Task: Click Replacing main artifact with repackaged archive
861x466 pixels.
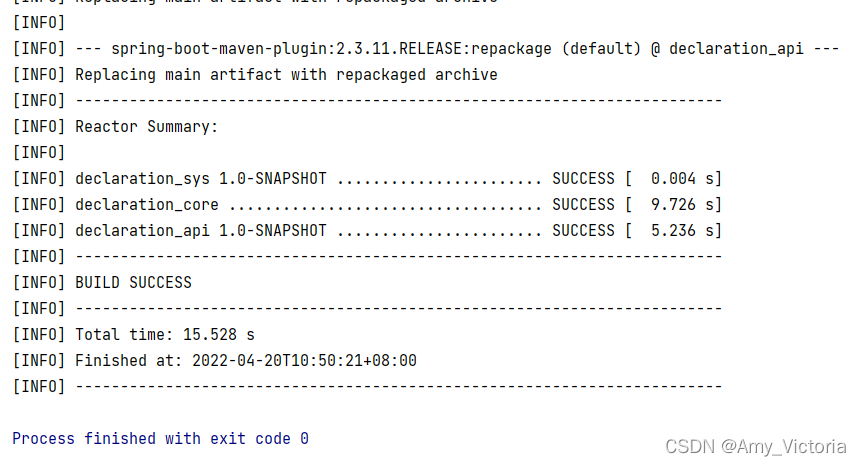Action: click(286, 75)
